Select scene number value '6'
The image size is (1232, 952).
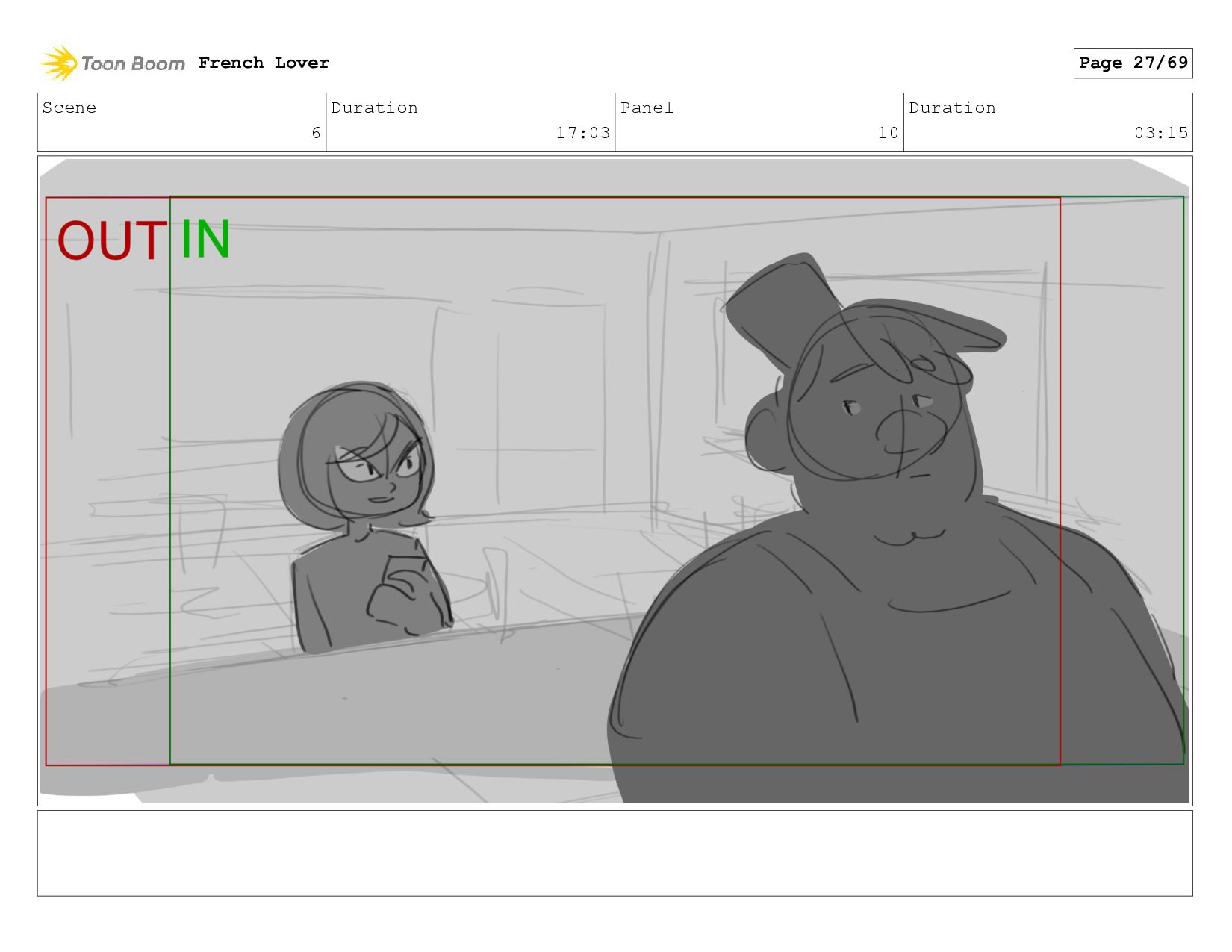coord(316,133)
